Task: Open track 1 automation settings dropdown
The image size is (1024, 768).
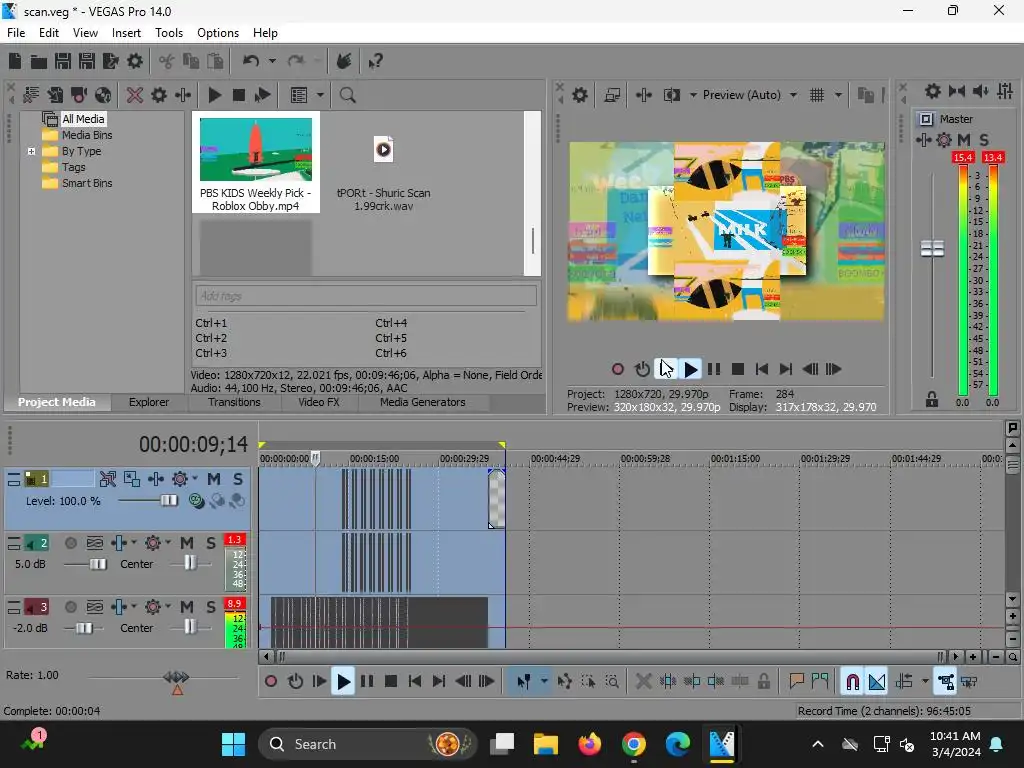Action: 195,479
